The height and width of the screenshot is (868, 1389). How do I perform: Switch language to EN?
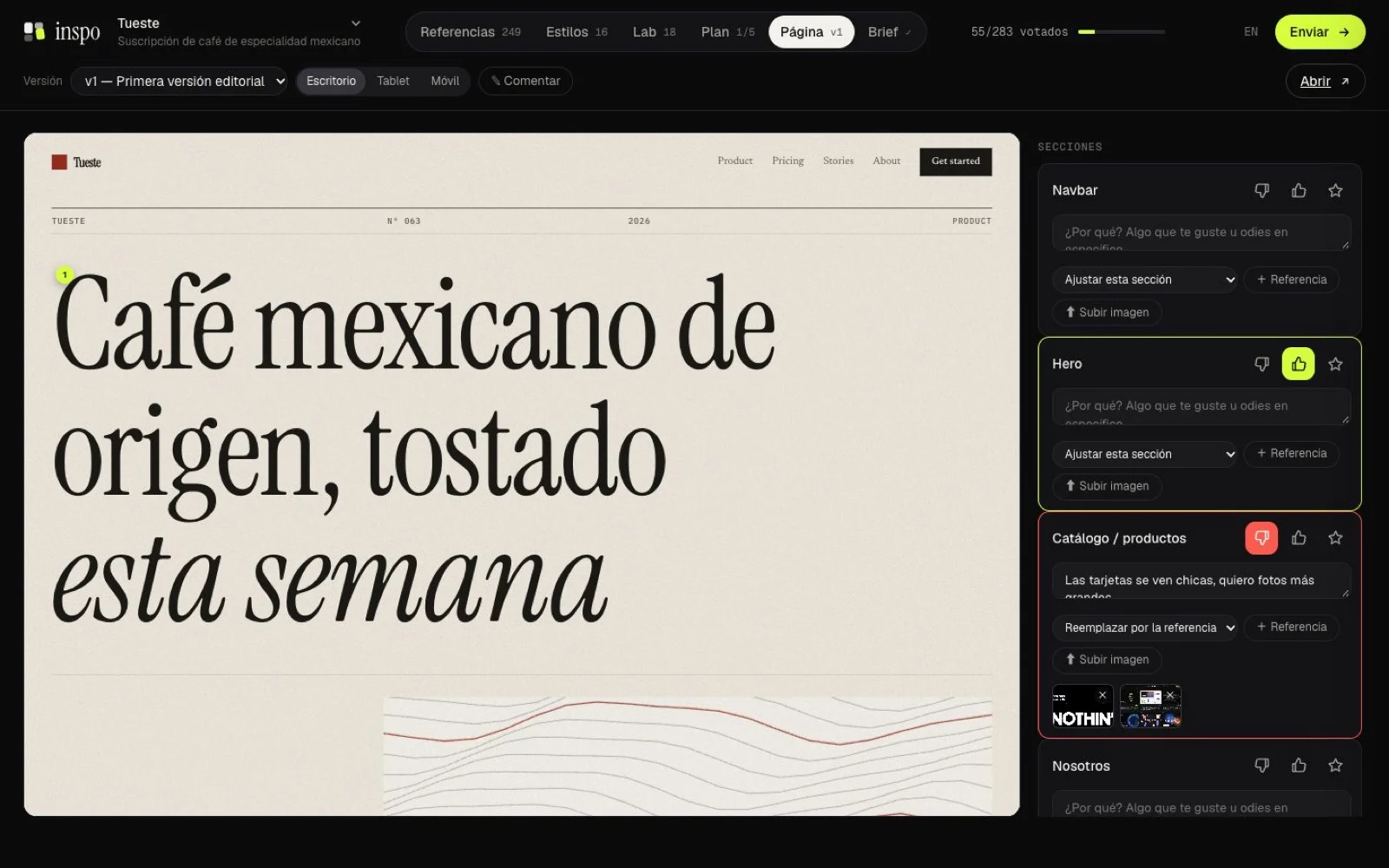pyautogui.click(x=1251, y=32)
